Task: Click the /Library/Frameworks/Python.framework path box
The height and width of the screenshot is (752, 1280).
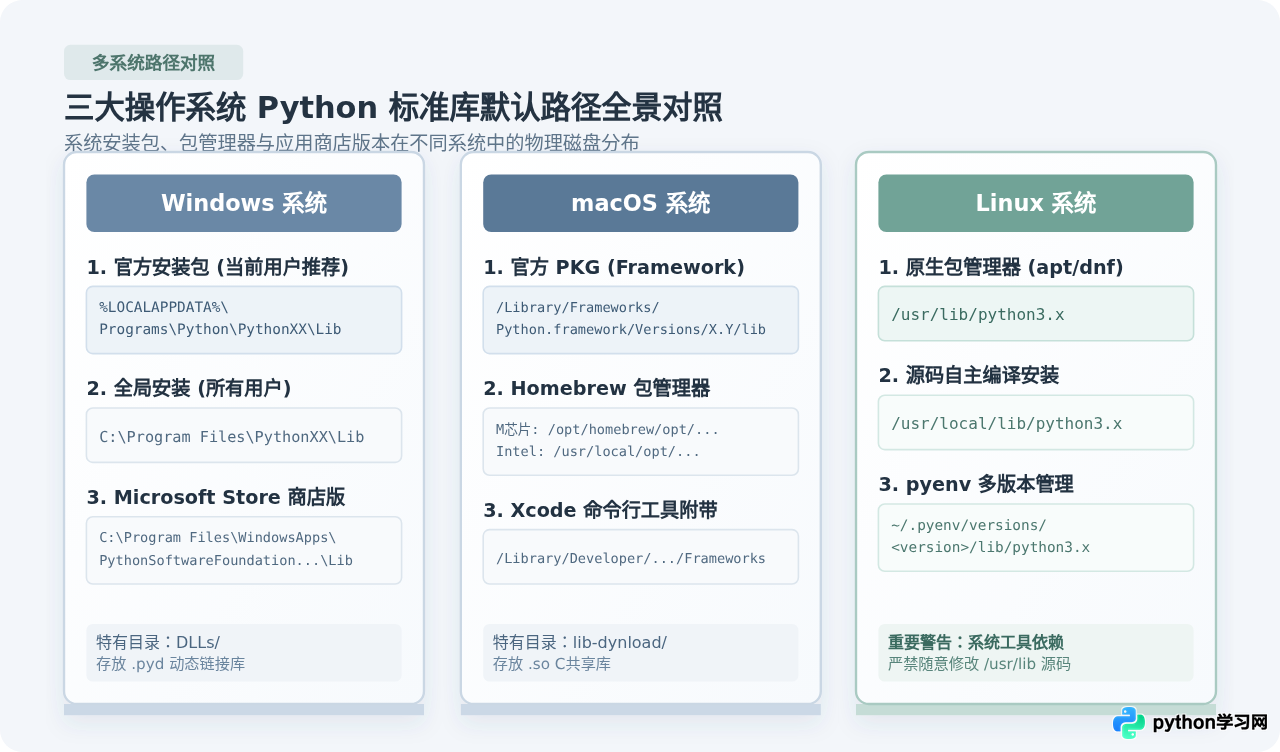Action: [640, 320]
